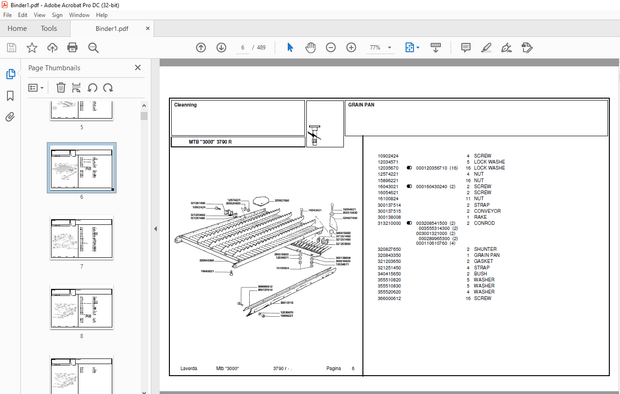Click the page layout arrows icon in thumbnails panel
Viewport: 620px width, 394px height.
point(76,87)
